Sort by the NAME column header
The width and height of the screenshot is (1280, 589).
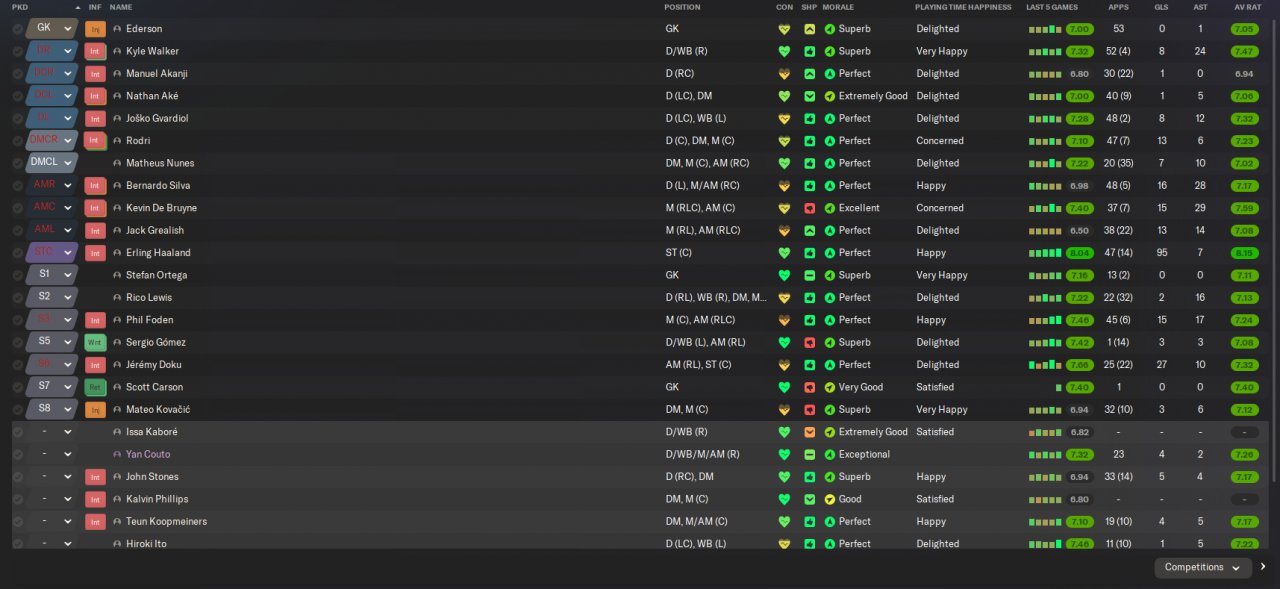point(121,7)
